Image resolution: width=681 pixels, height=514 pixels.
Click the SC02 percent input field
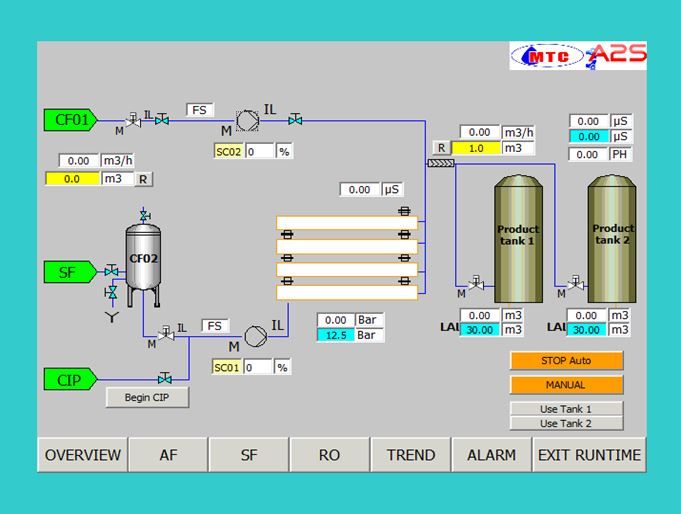click(x=260, y=152)
